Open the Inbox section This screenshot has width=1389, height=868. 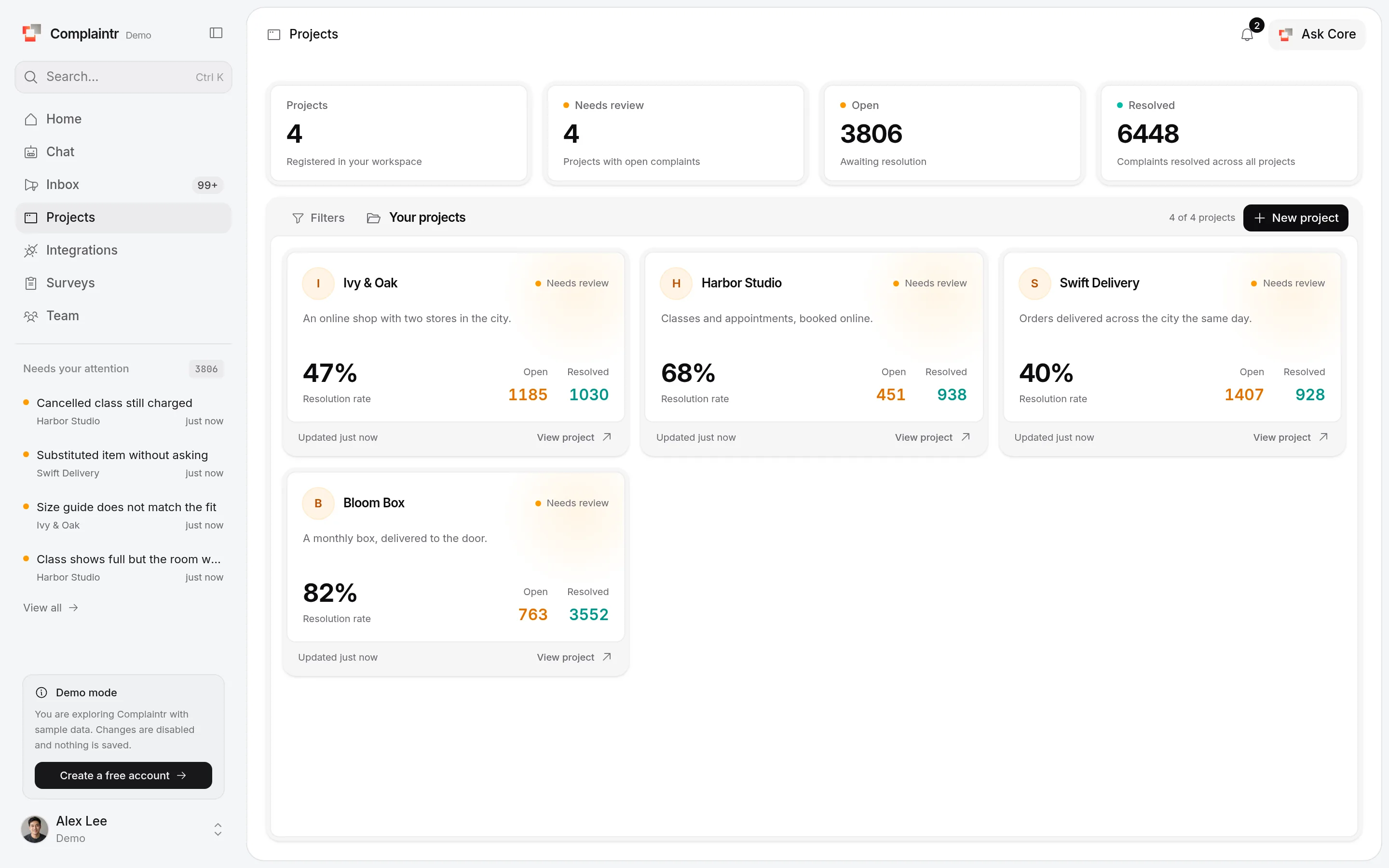123,185
